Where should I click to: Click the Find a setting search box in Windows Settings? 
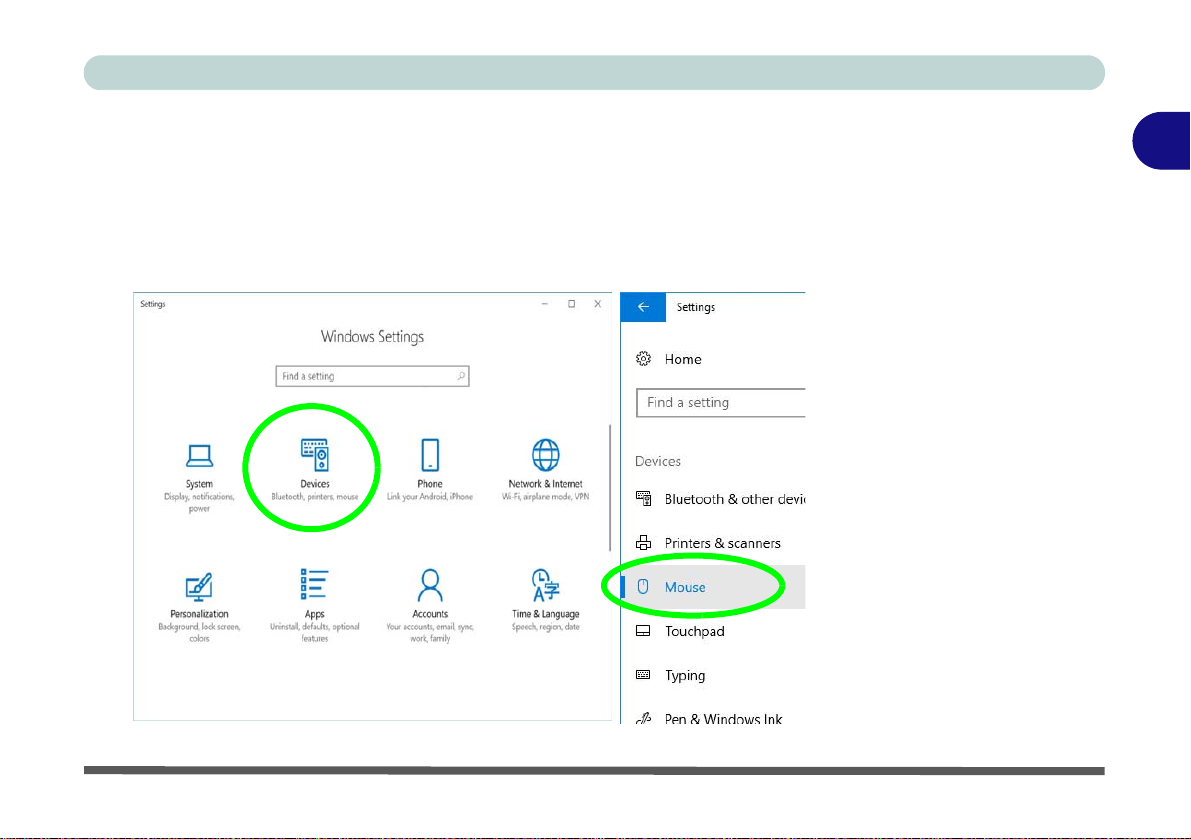[372, 376]
